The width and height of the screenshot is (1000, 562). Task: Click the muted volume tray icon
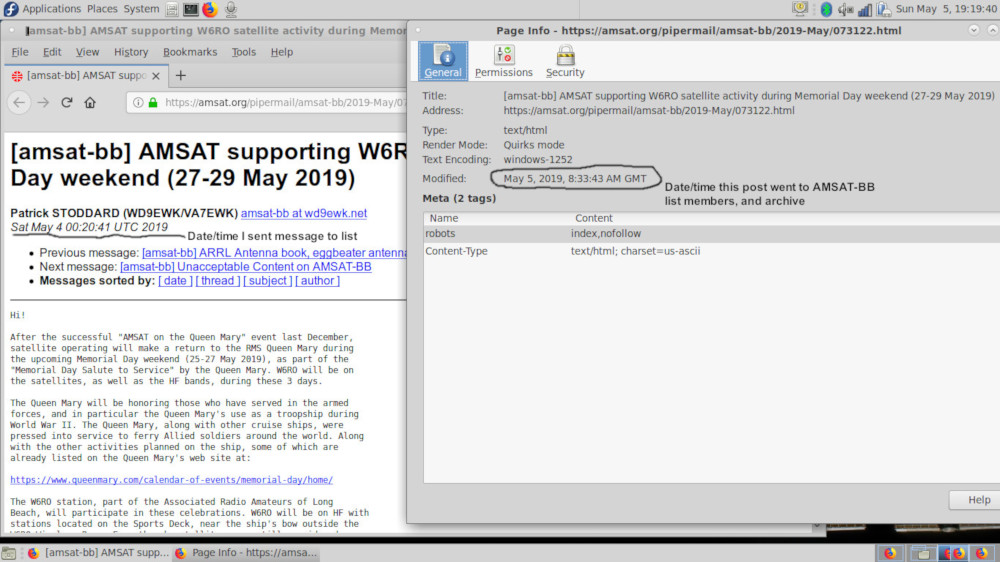coord(845,9)
